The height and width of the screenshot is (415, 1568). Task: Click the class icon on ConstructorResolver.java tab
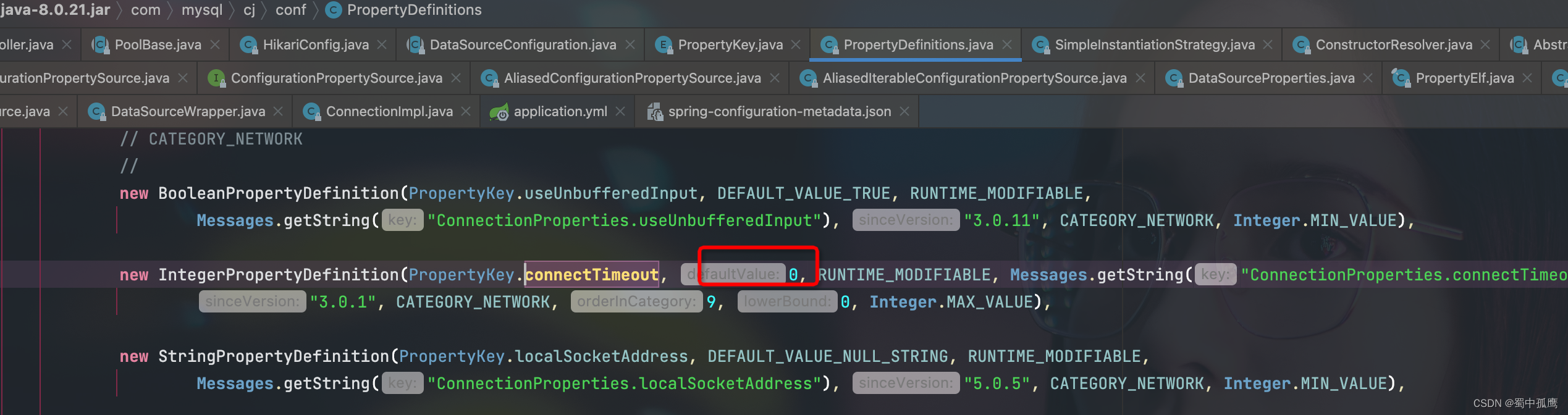point(1301,45)
